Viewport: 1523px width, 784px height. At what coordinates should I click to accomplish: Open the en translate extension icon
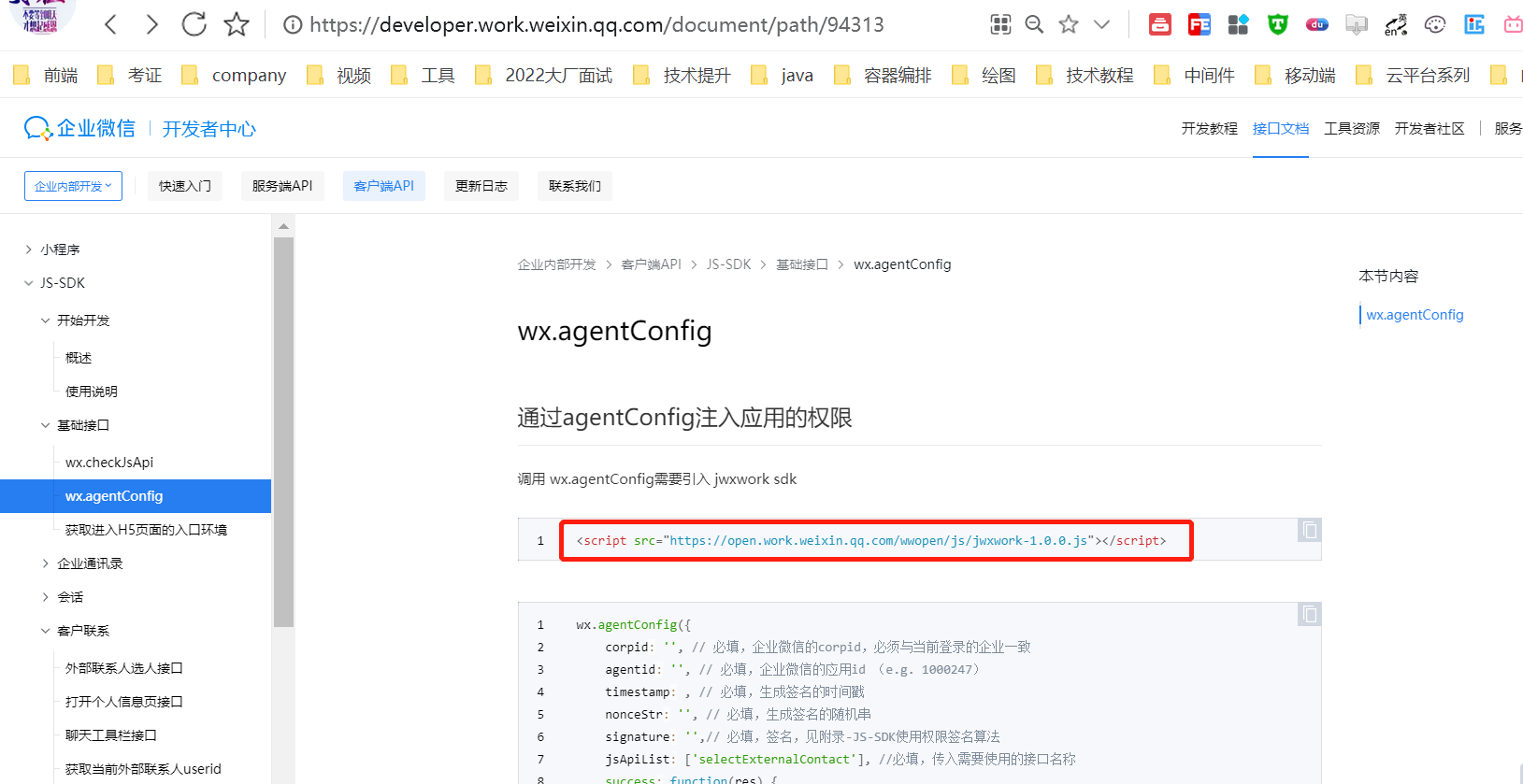1396,25
